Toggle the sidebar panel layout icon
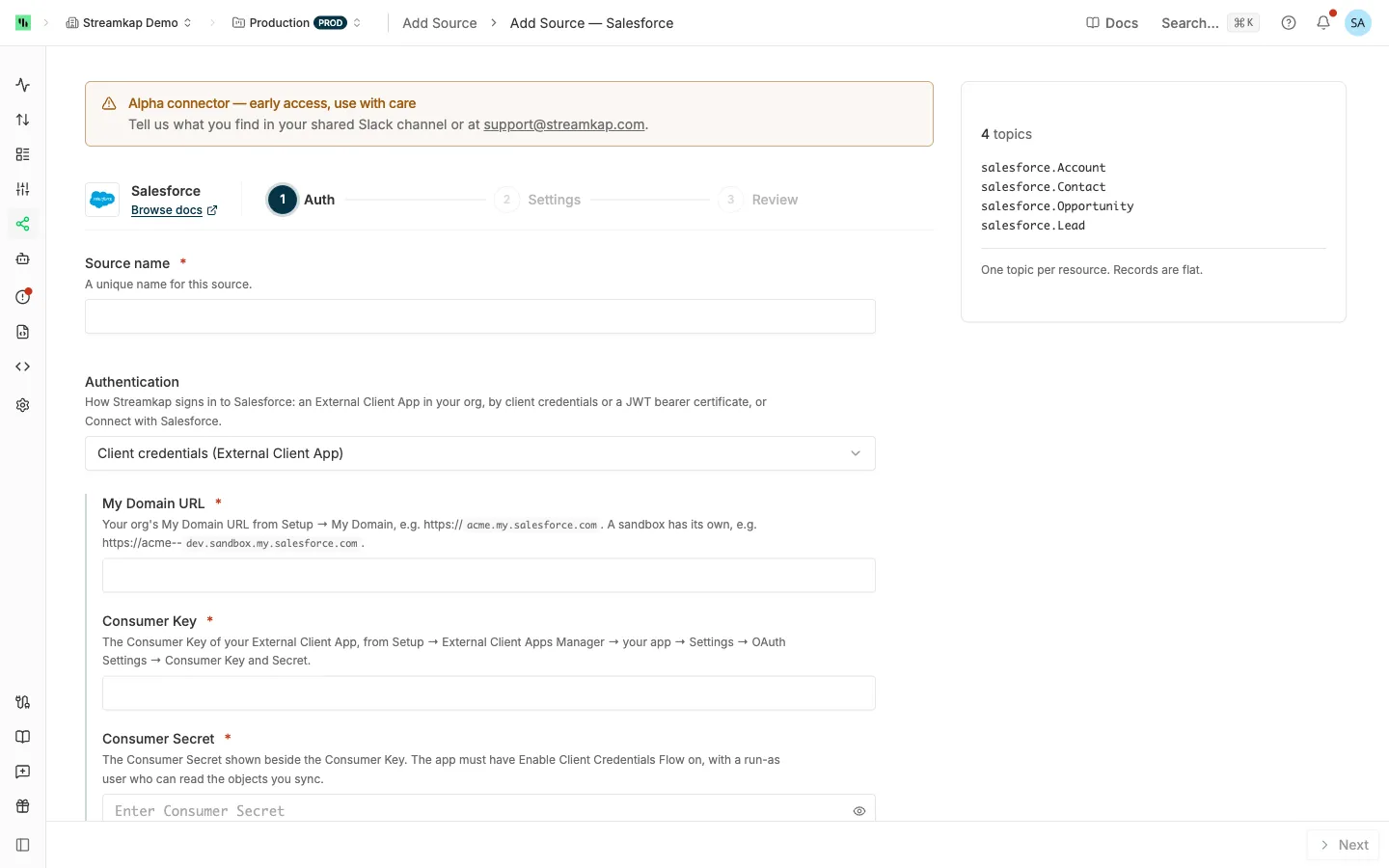The height and width of the screenshot is (868, 1389). pos(23,845)
